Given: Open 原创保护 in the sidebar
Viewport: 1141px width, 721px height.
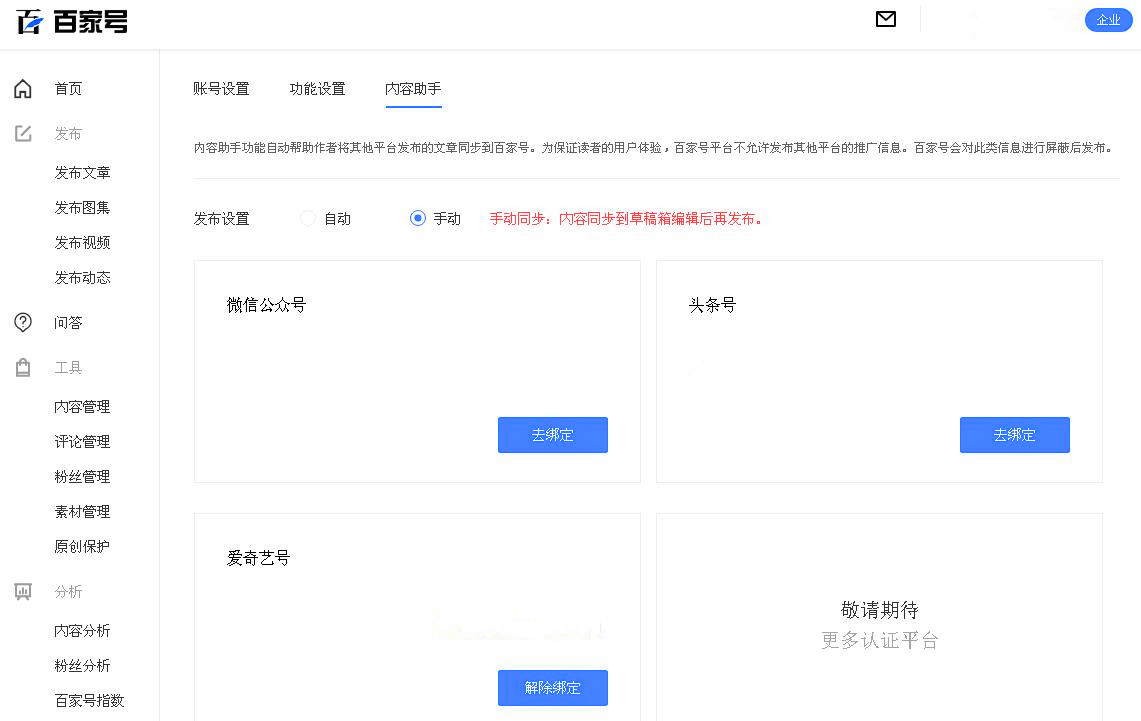Looking at the screenshot, I should point(82,546).
